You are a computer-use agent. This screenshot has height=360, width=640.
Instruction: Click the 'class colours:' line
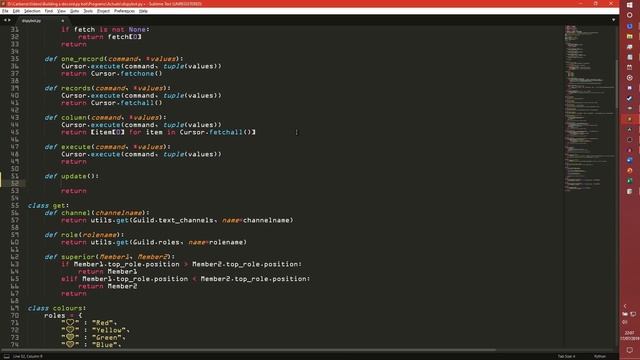click(x=57, y=308)
